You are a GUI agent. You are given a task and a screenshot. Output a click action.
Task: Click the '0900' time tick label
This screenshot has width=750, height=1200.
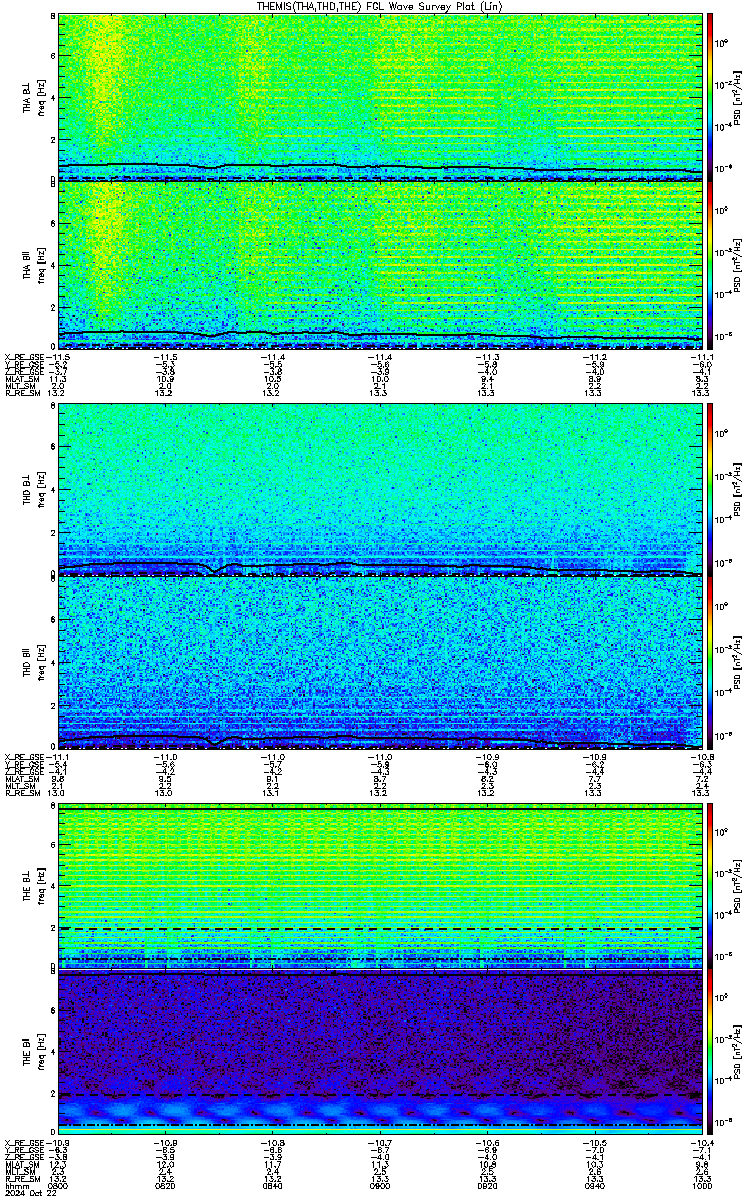click(x=380, y=1184)
